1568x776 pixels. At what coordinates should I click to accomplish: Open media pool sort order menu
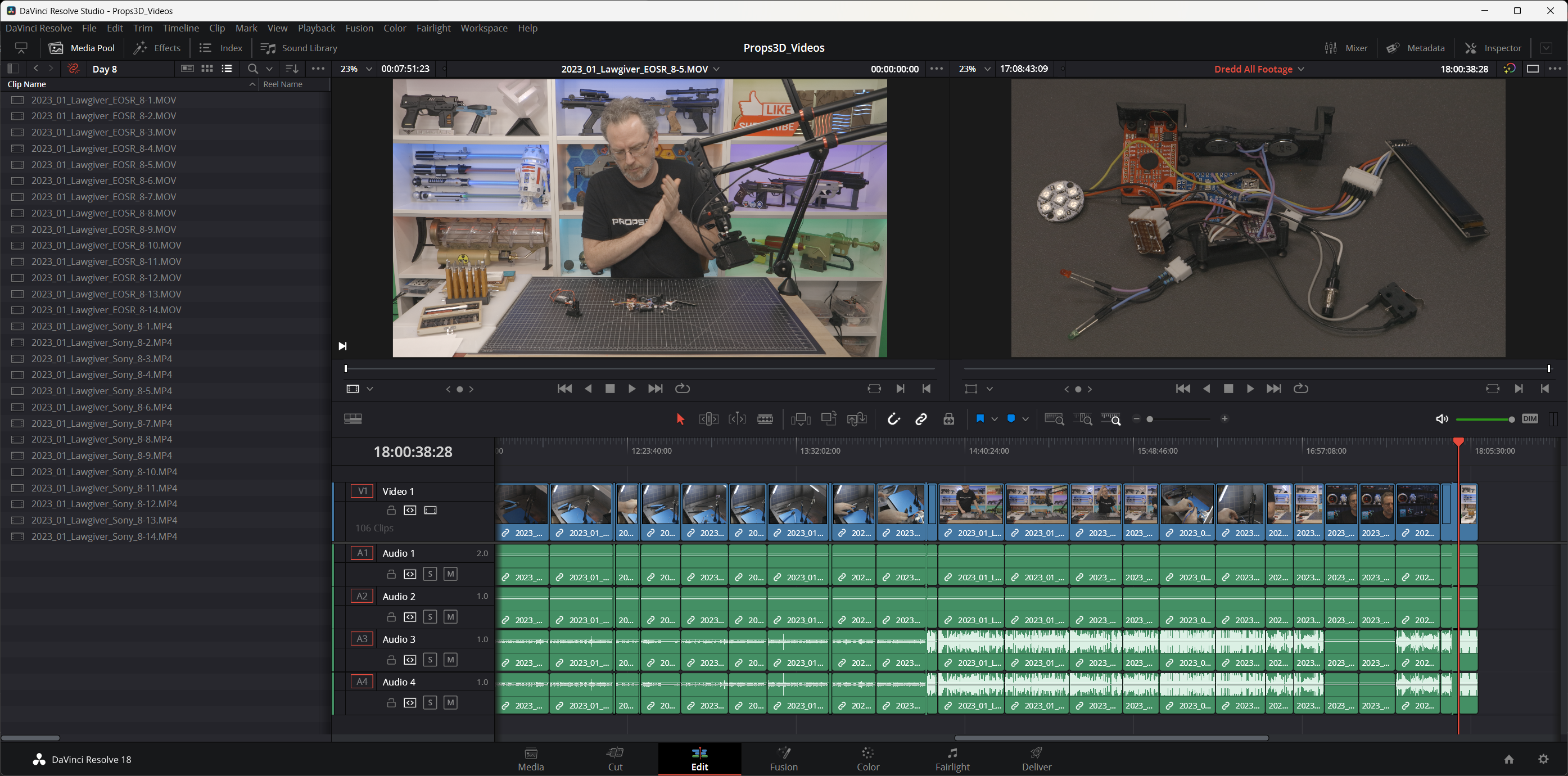292,69
